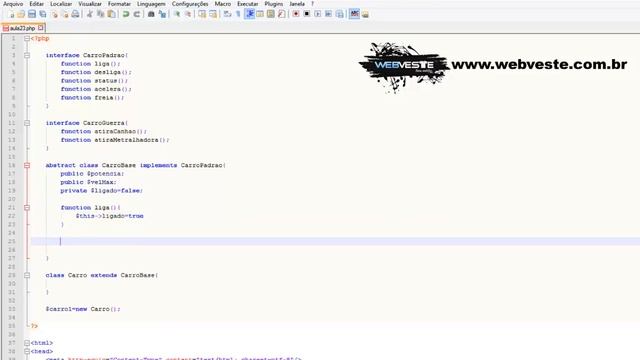Image resolution: width=640 pixels, height=360 pixels.
Task: Collapse the <head> fold marker
Action: click(27, 351)
